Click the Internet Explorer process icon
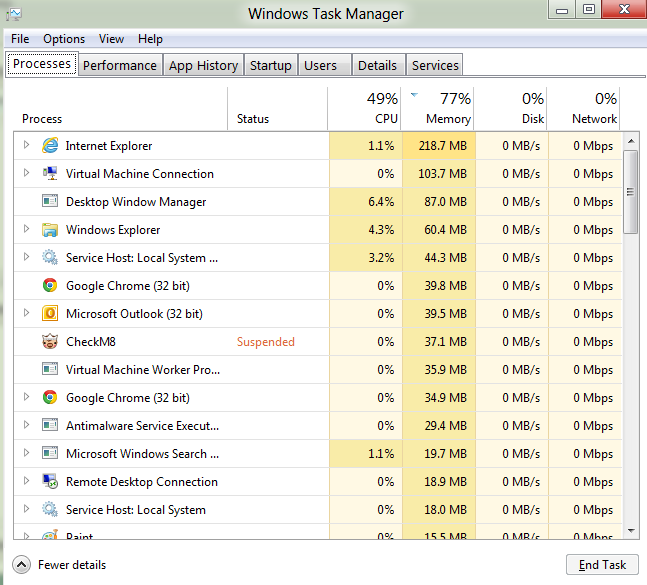This screenshot has width=647, height=585. point(50,146)
